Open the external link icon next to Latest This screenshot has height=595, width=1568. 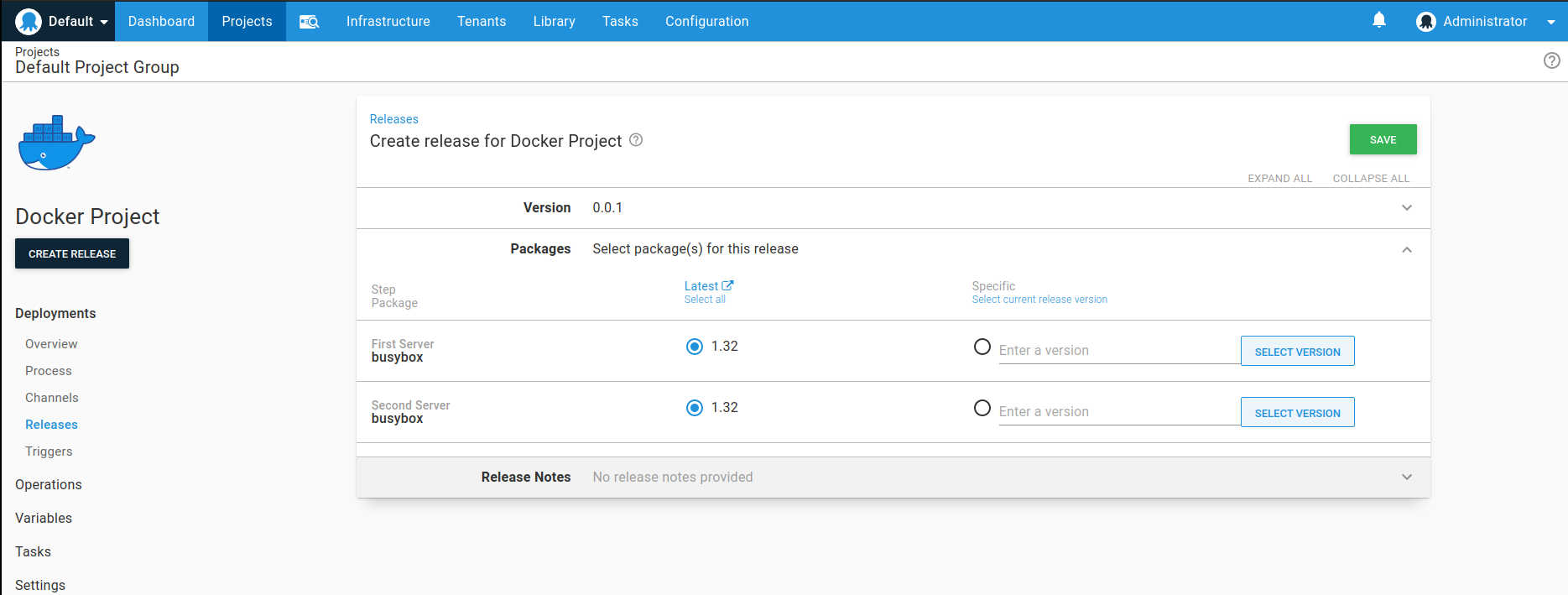pos(727,285)
